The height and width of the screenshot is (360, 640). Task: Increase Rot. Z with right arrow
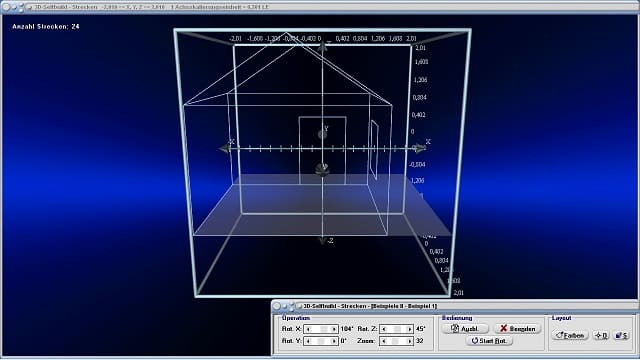coord(410,329)
